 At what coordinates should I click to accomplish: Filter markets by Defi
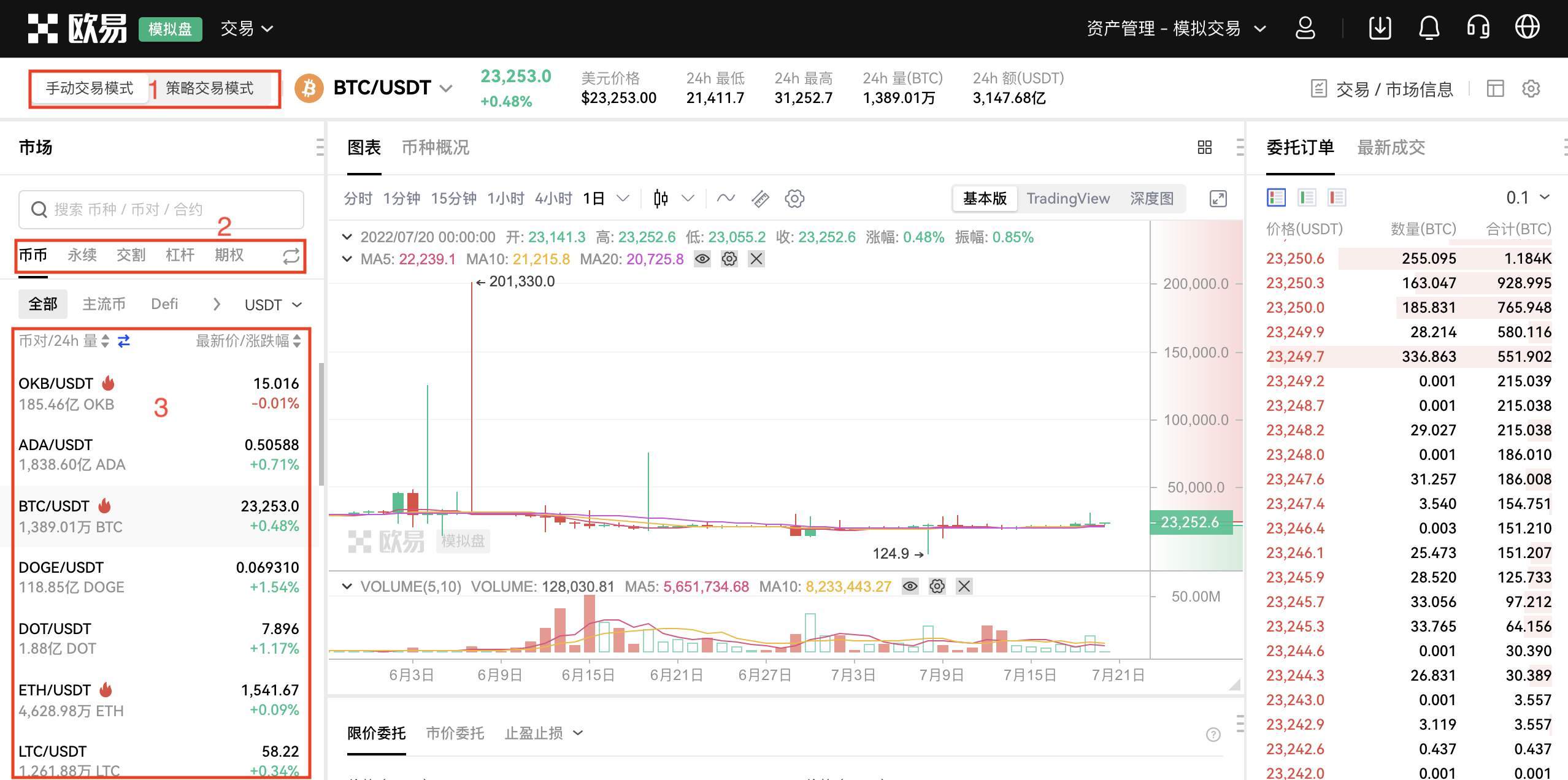click(x=164, y=304)
